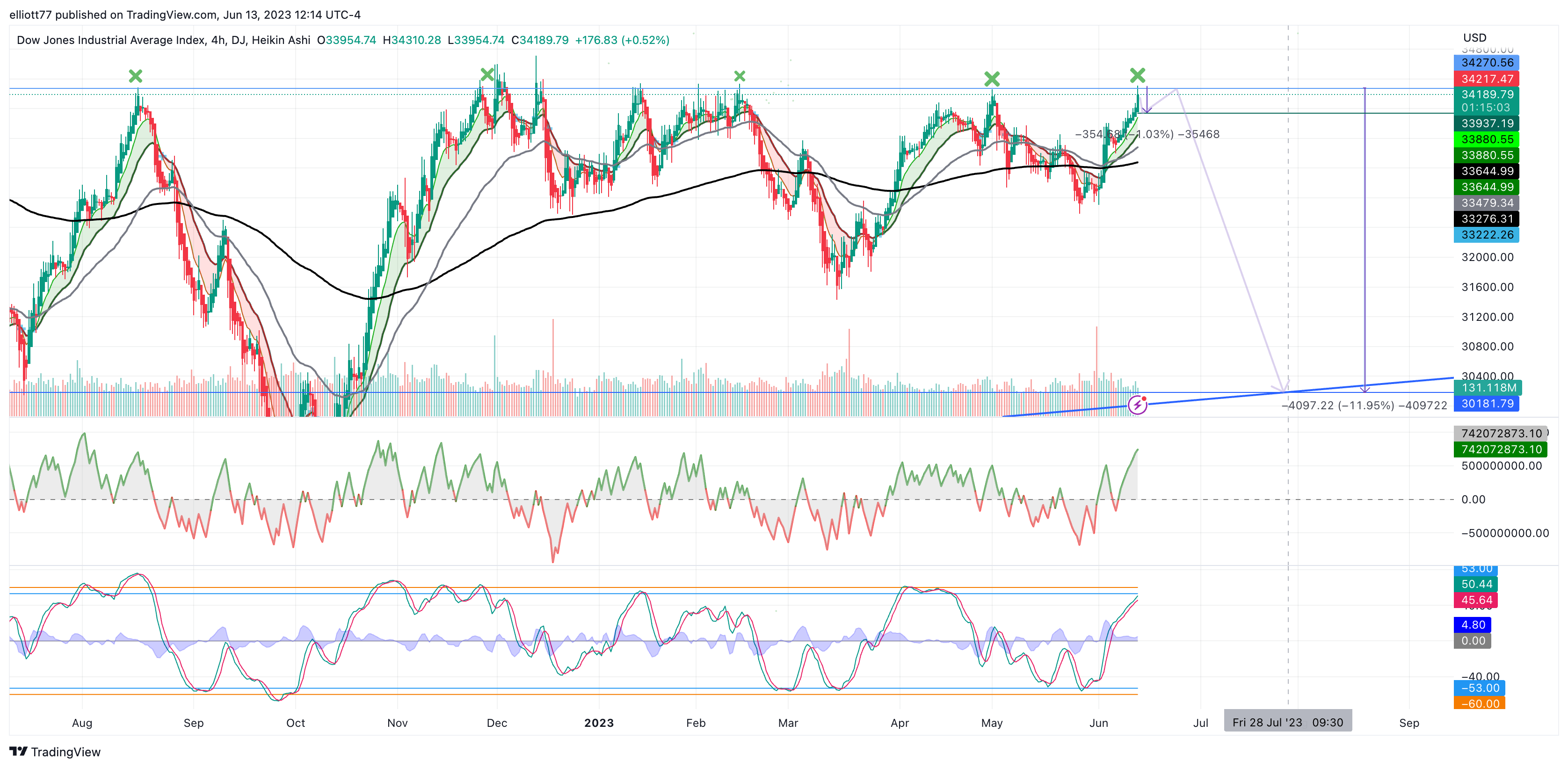Image resolution: width=1568 pixels, height=768 pixels.
Task: Click the open value O33954.74
Action: [x=346, y=40]
